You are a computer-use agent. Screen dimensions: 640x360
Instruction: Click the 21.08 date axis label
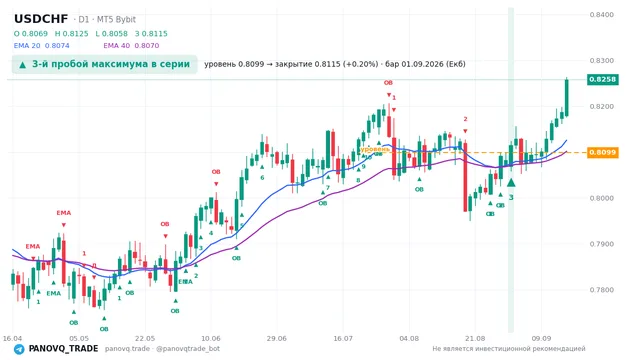click(x=475, y=338)
